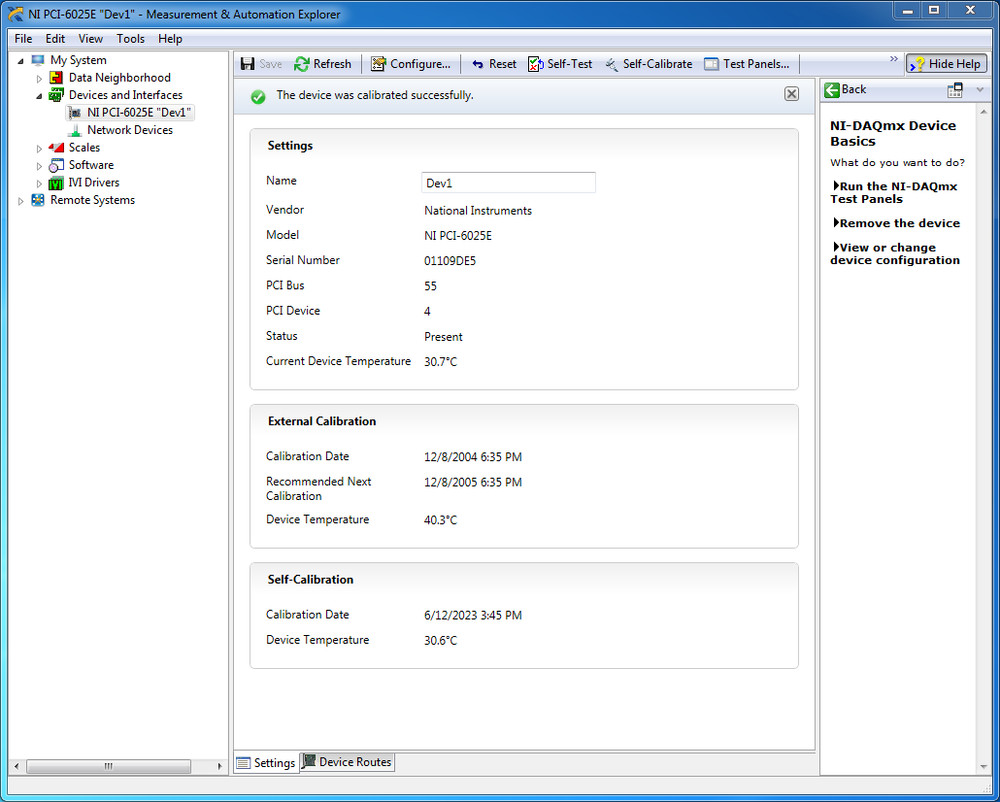Click the Refresh green arrows icon
This screenshot has height=802, width=1000.
pos(302,64)
